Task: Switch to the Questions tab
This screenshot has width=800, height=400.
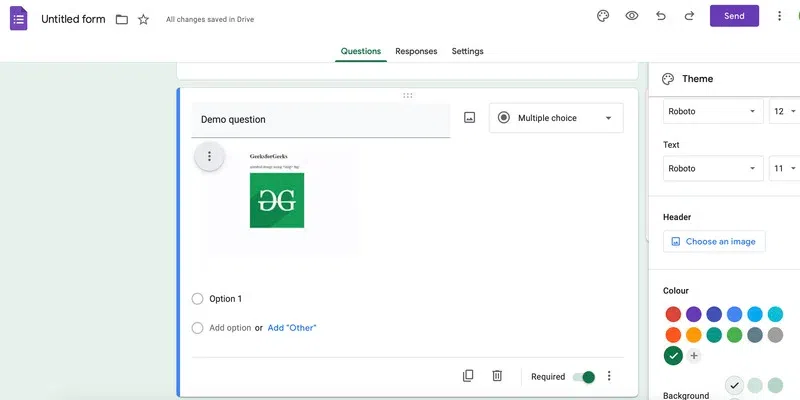Action: point(361,51)
